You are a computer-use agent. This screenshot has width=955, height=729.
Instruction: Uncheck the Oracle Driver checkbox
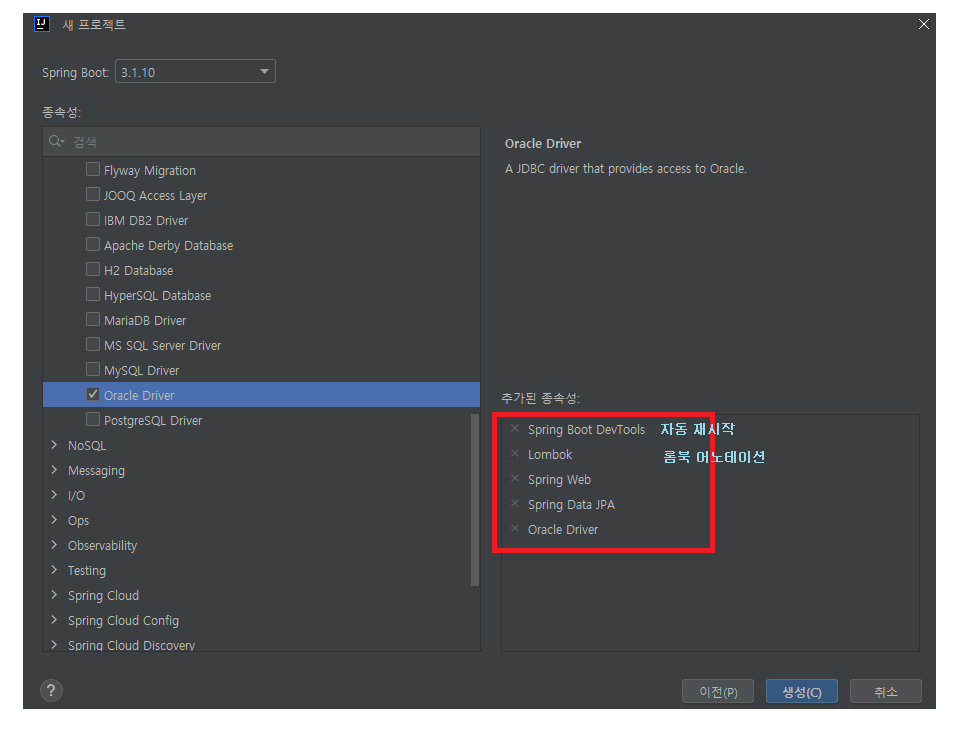pyautogui.click(x=93, y=394)
